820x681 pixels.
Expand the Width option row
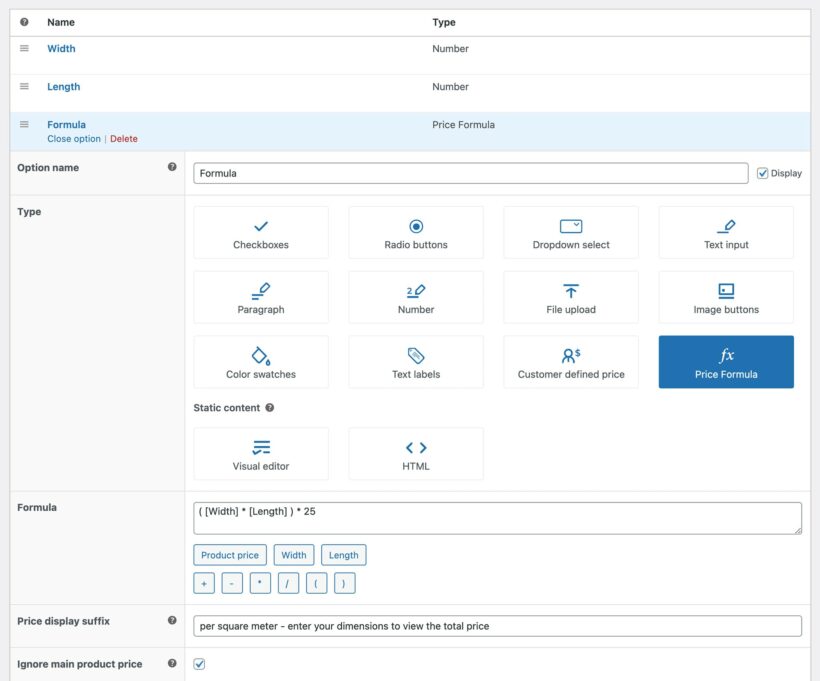pyautogui.click(x=61, y=48)
